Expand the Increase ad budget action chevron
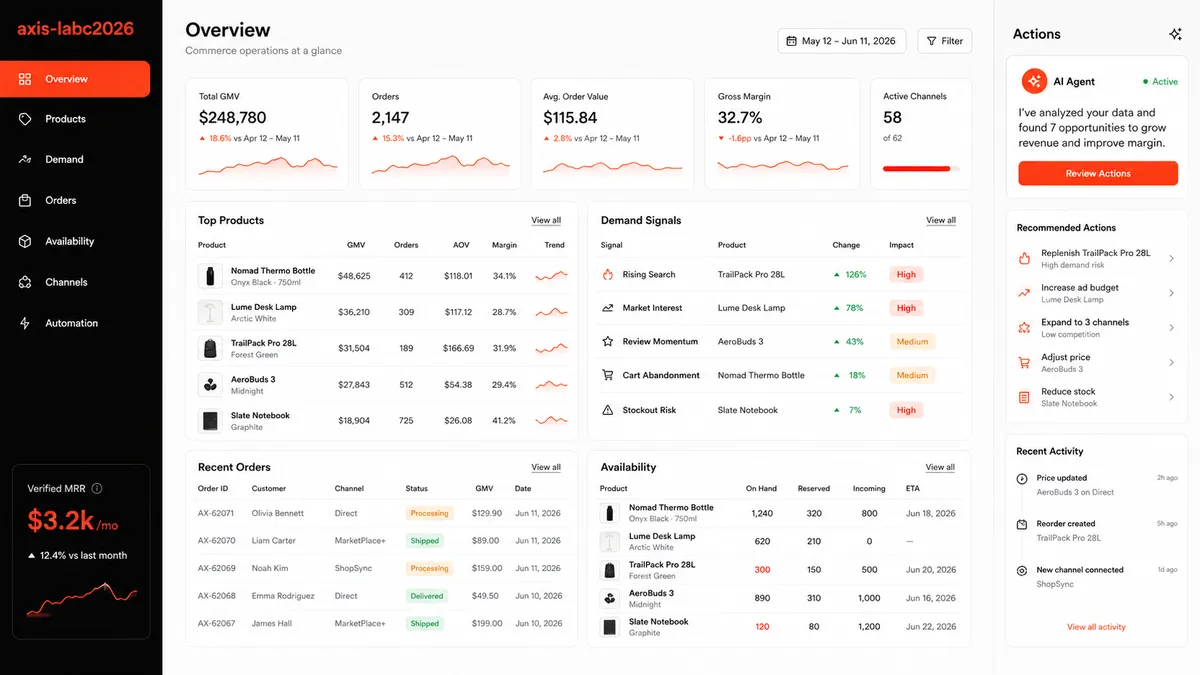The image size is (1200, 675). pyautogui.click(x=1171, y=293)
